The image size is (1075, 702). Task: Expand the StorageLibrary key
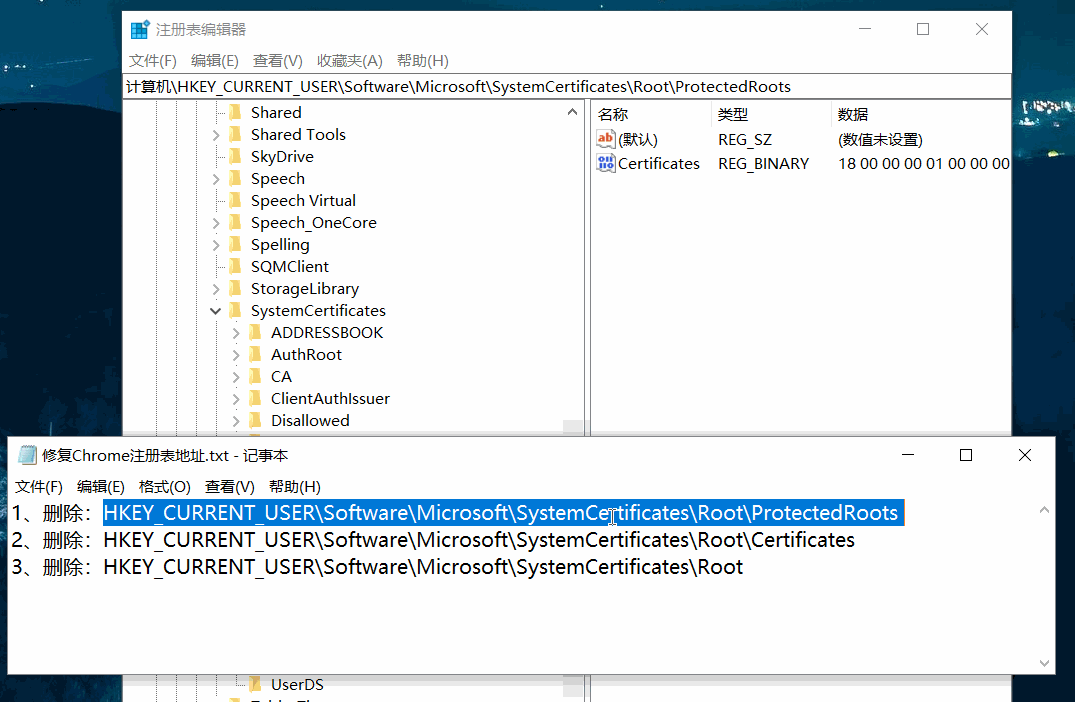(216, 289)
